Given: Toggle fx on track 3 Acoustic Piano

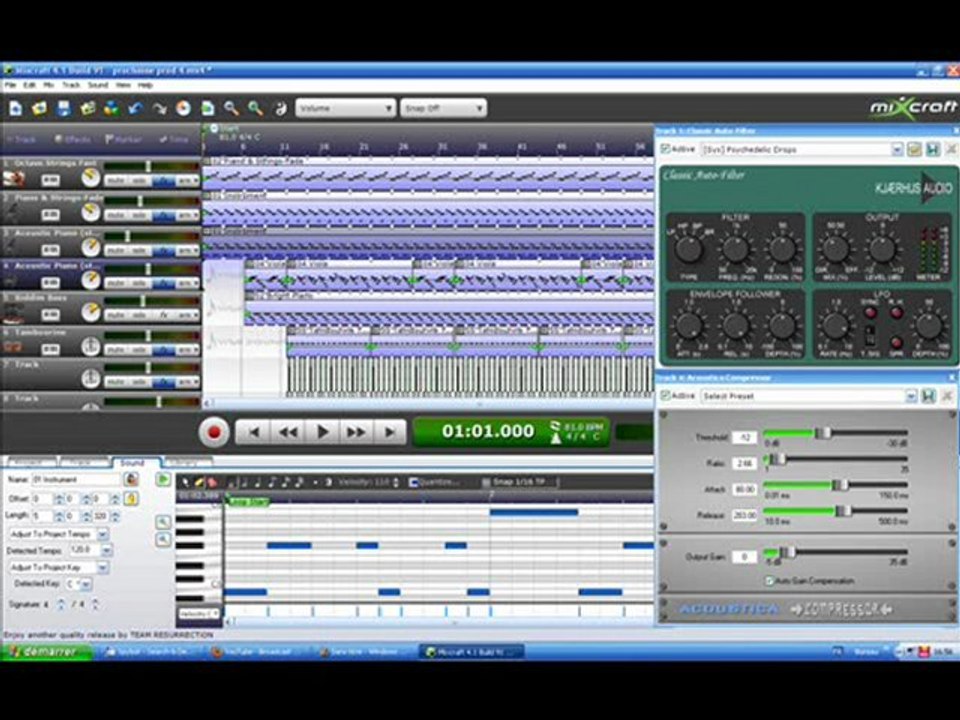Looking at the screenshot, I should [x=163, y=250].
